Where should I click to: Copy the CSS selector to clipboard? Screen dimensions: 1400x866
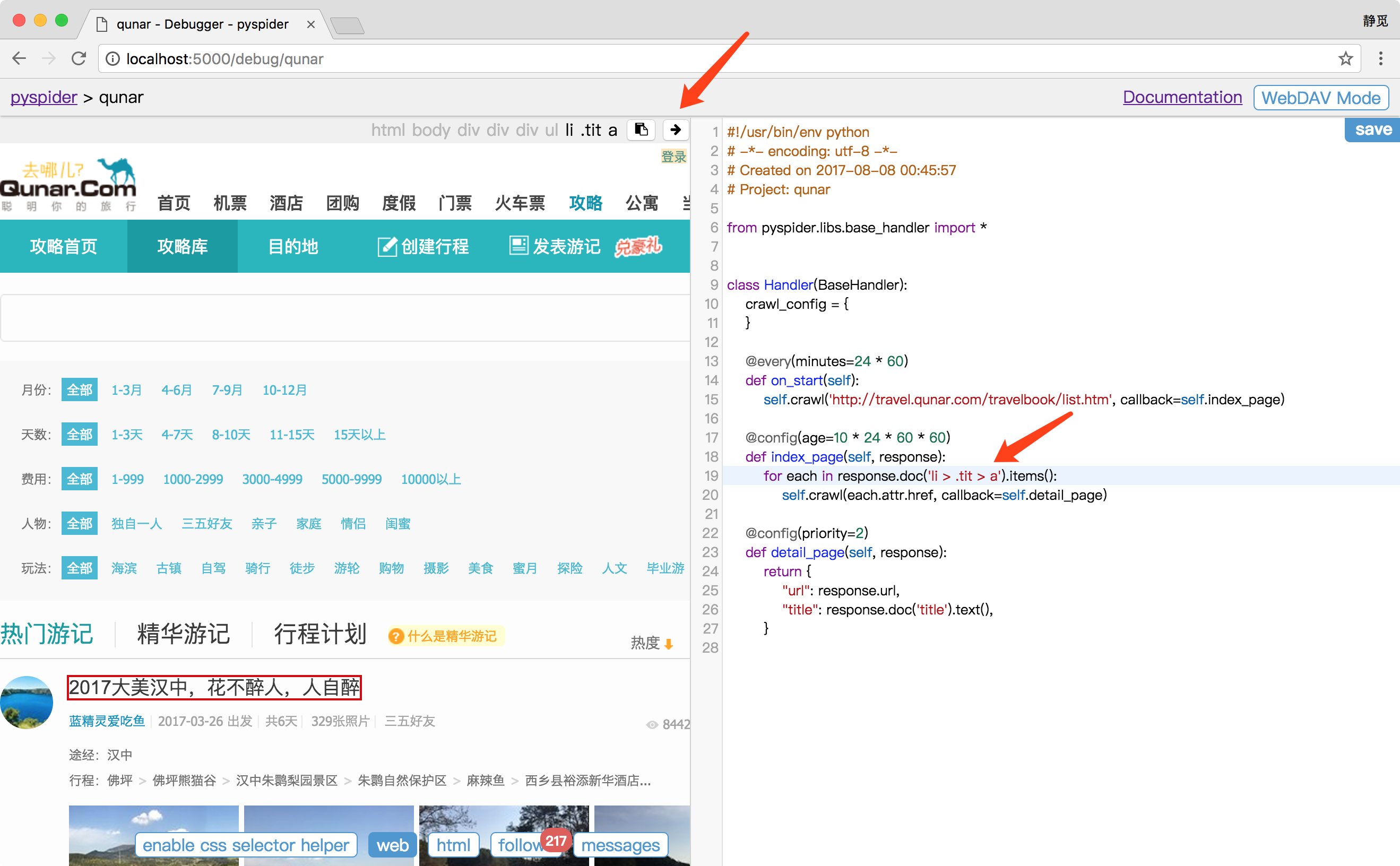click(641, 130)
